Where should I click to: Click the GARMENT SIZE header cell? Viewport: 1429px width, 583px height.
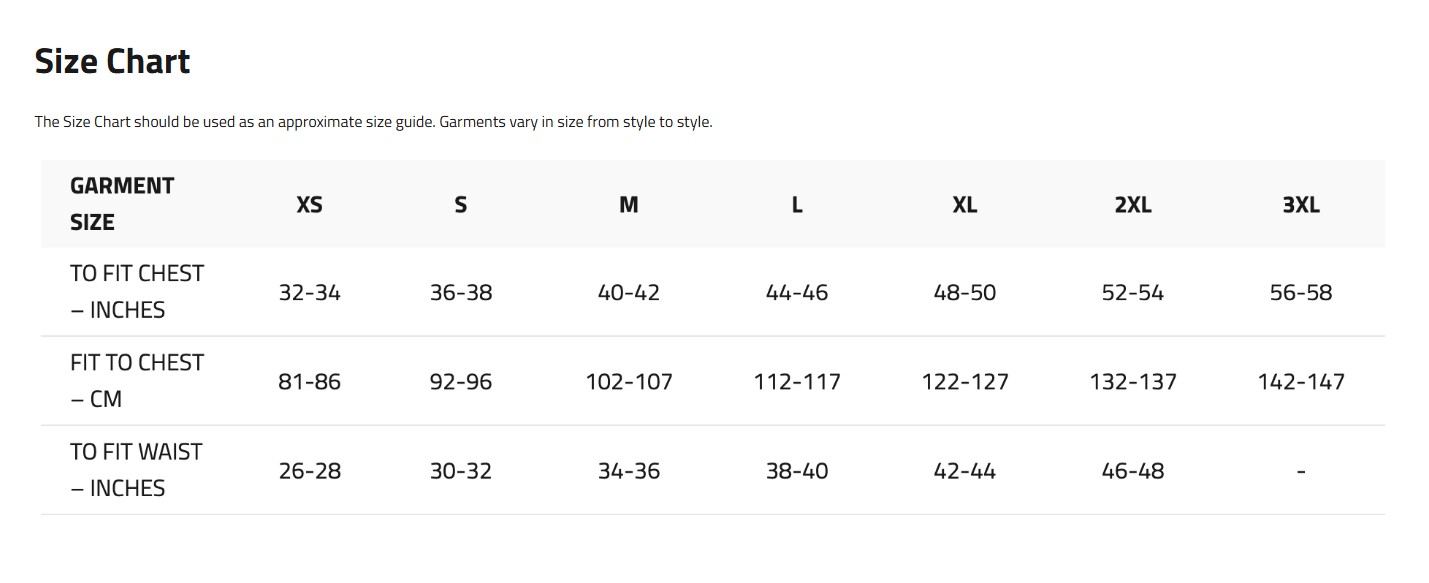click(x=122, y=204)
